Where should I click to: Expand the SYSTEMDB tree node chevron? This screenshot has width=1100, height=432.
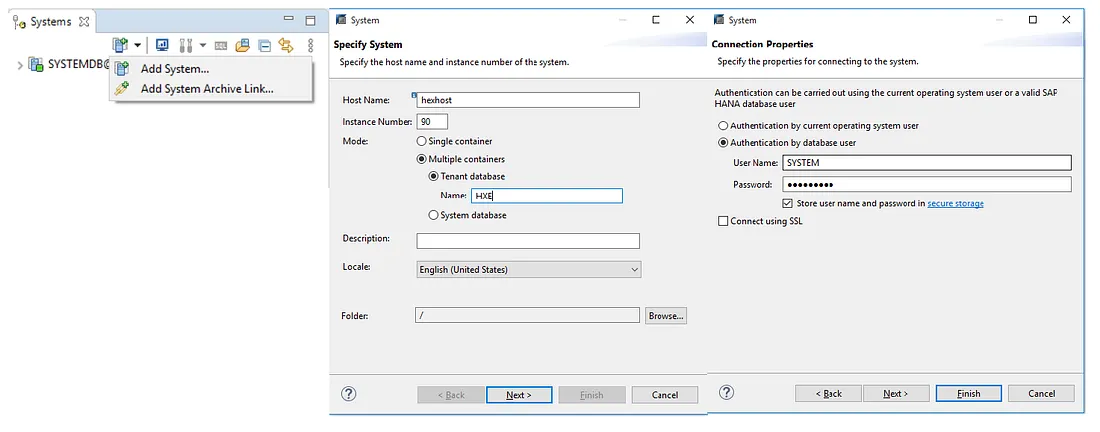point(20,65)
